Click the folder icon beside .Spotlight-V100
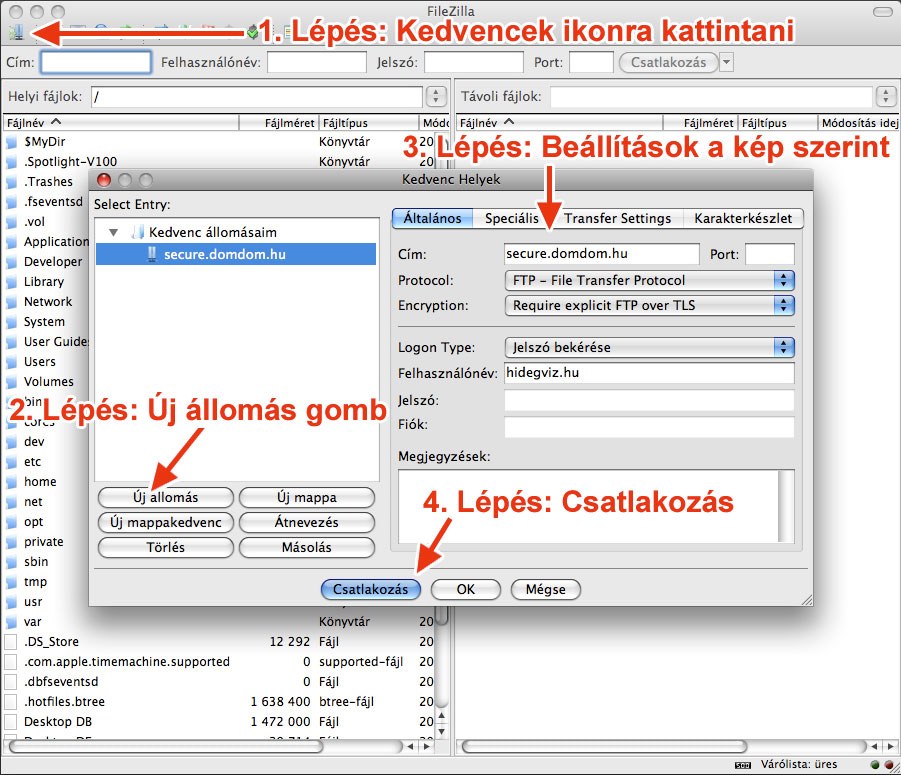 point(11,162)
